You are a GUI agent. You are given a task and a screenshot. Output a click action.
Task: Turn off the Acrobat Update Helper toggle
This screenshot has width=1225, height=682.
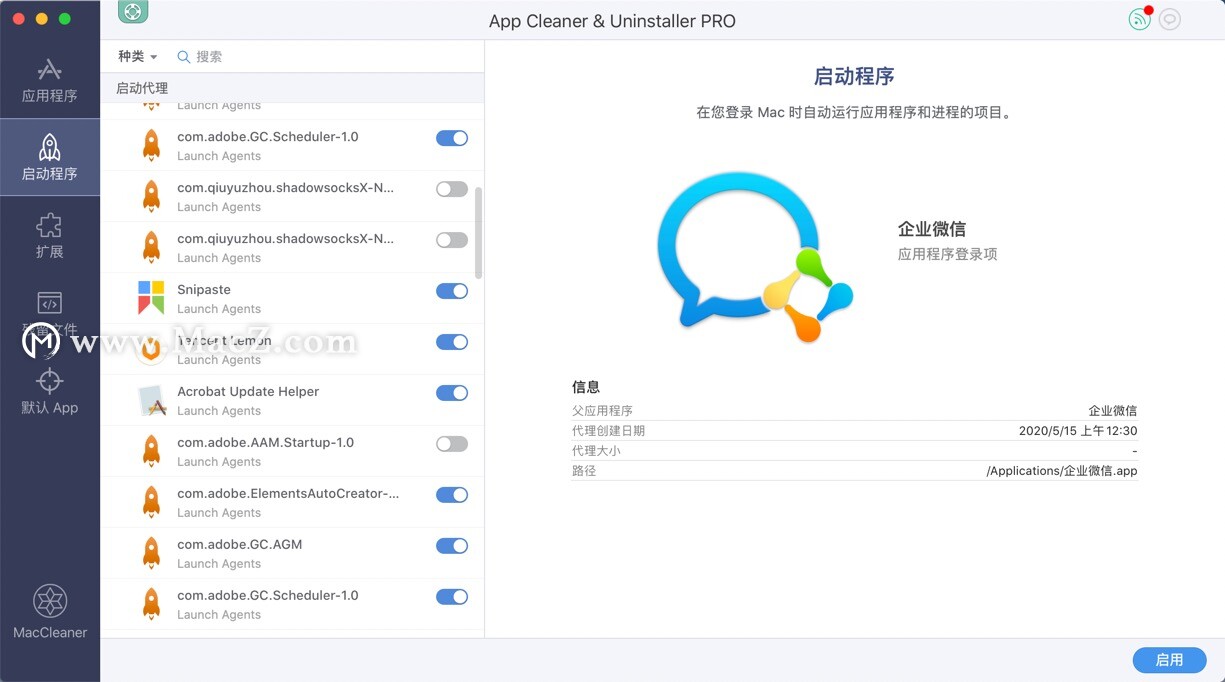451,392
